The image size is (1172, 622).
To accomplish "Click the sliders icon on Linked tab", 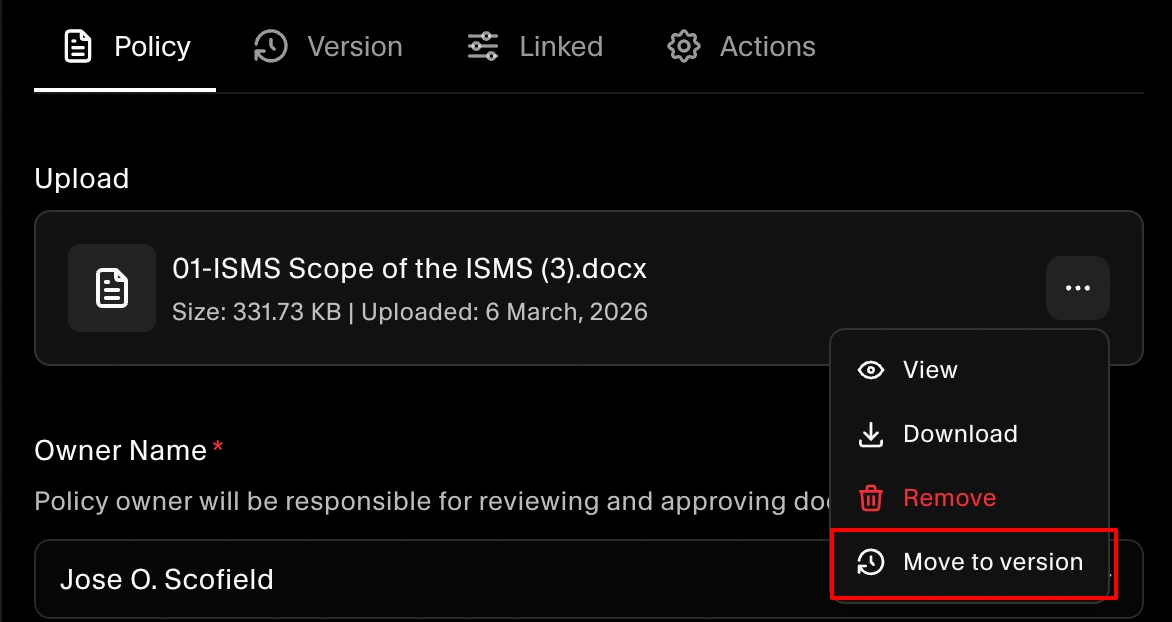I will [x=483, y=47].
